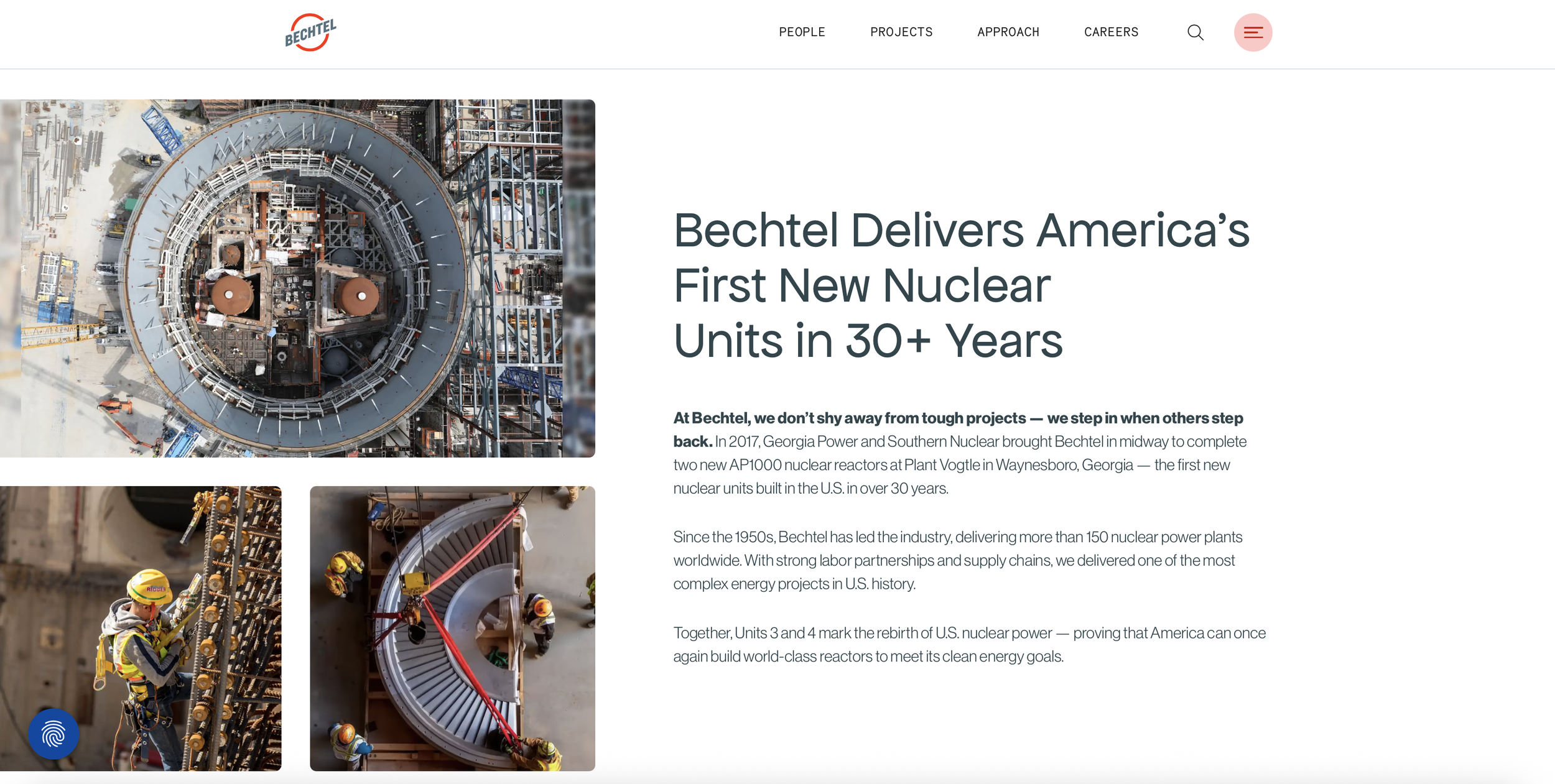This screenshot has width=1555, height=784.
Task: Open the CAREERS navigation link
Action: [1111, 32]
